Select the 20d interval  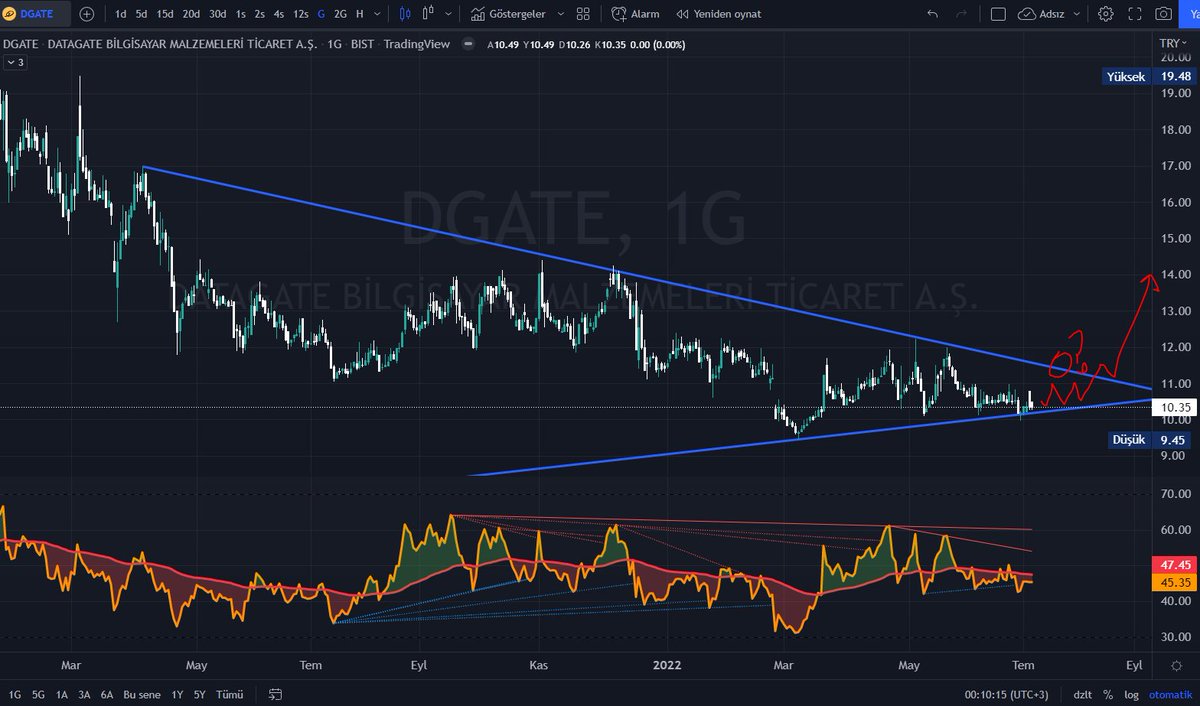click(191, 14)
